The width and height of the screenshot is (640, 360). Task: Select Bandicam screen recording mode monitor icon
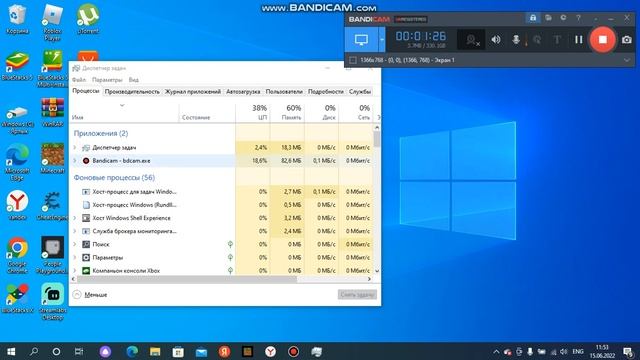coord(361,40)
